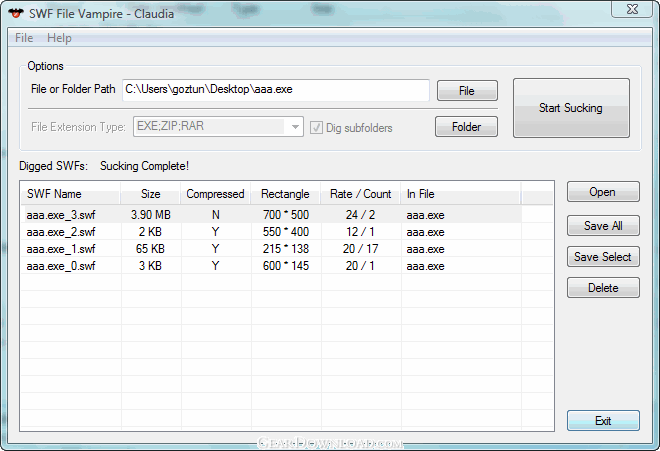Viewport: 660px width, 451px height.
Task: Select the aaa.exe_3.swf row
Action: (x=271, y=215)
